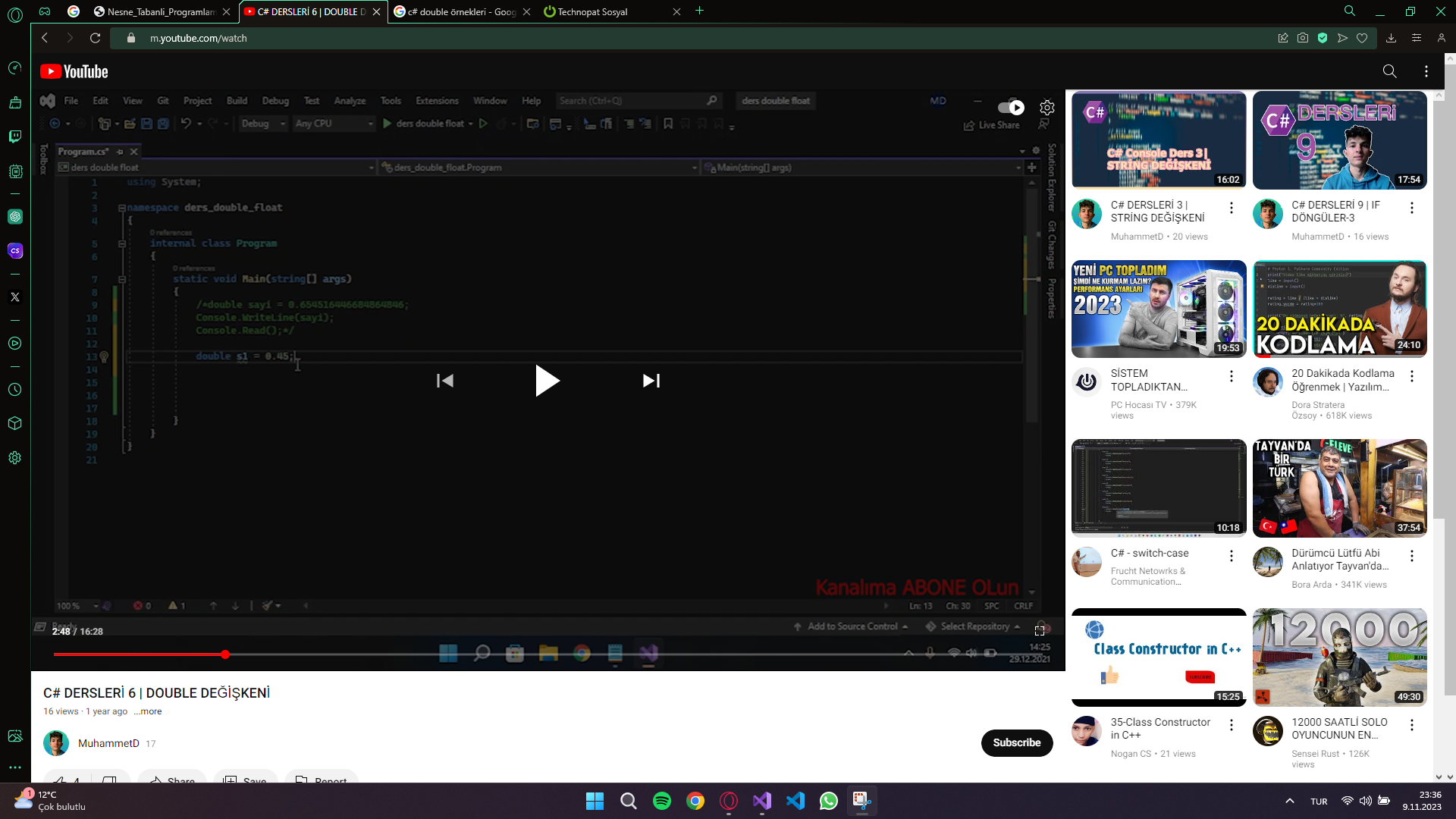This screenshot has width=1456, height=819.
Task: Open YouTube header three-dot menu
Action: click(x=1426, y=71)
